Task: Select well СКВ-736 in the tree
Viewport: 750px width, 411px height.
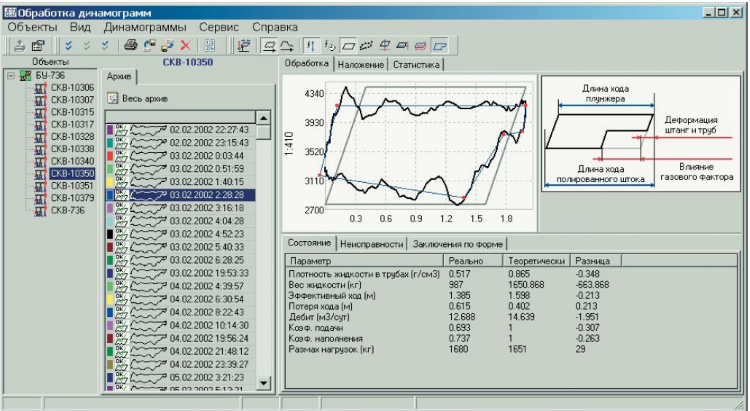Action: 67,211
